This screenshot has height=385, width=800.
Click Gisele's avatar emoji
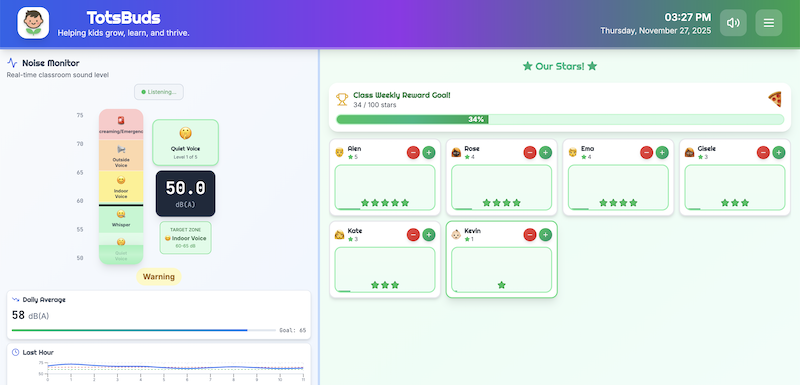click(x=689, y=152)
